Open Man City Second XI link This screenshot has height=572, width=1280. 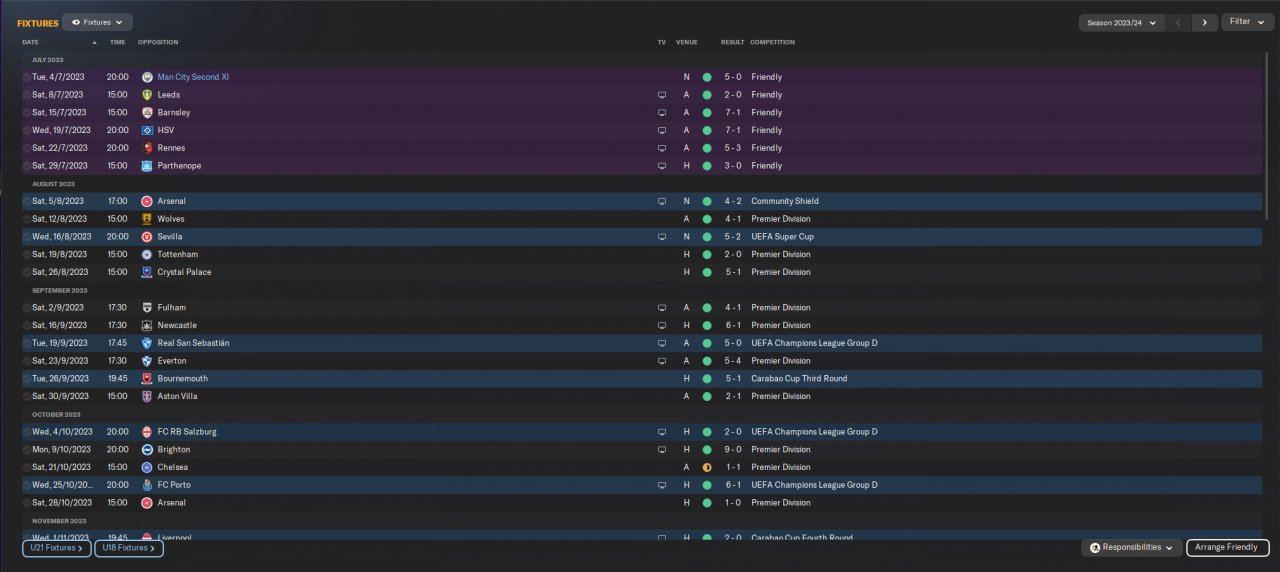pyautogui.click(x=193, y=77)
